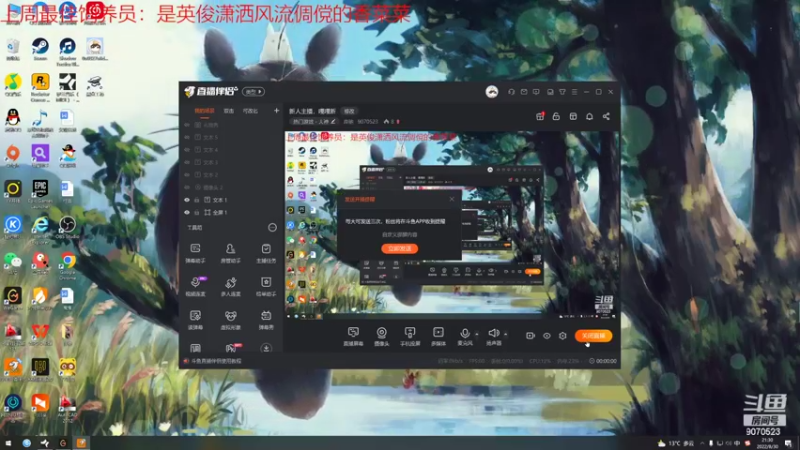Open the hamburger menu in title bar
Screen dimensions: 800x450
tap(574, 92)
